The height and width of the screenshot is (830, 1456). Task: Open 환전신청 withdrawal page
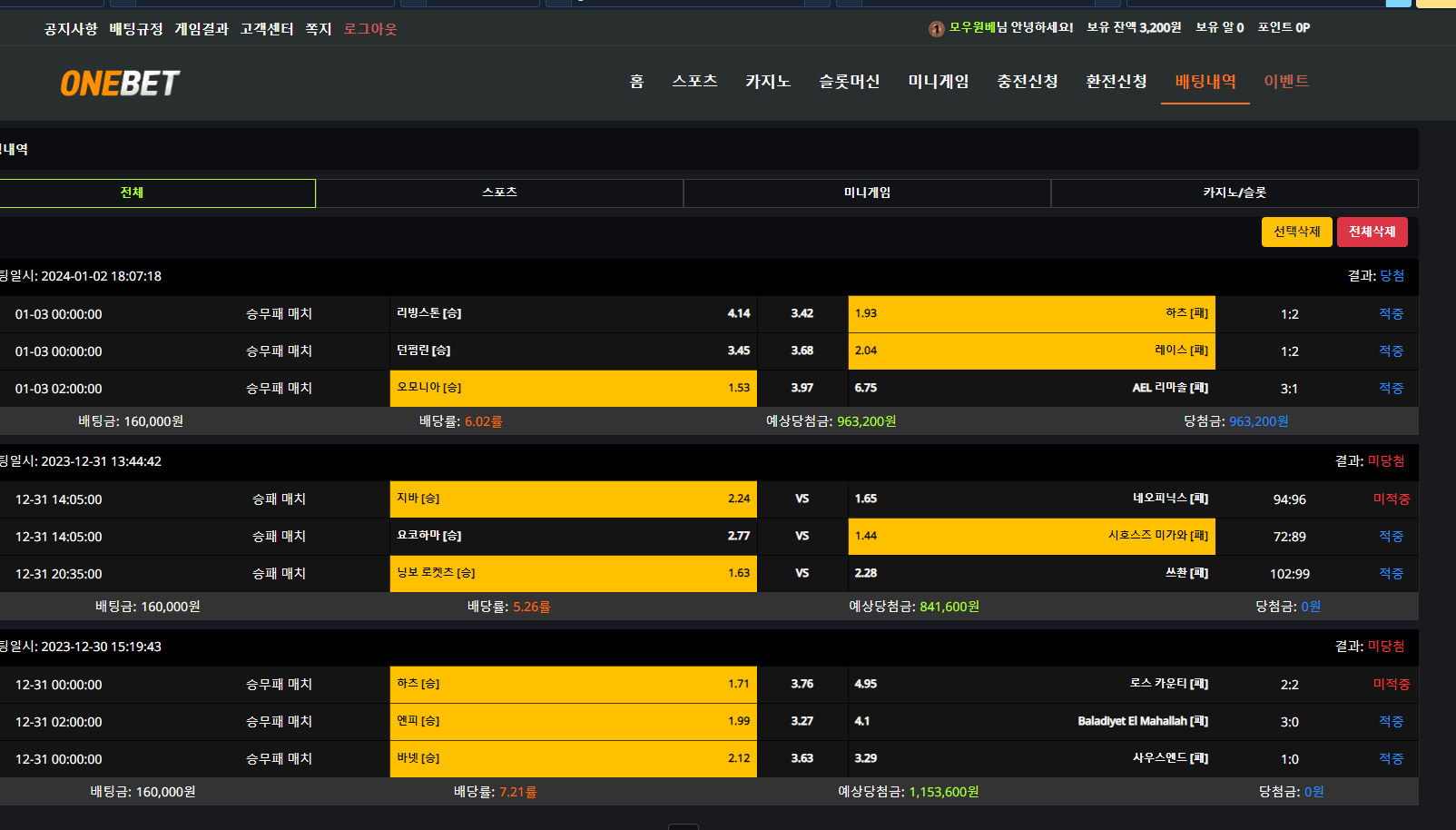(x=1116, y=82)
